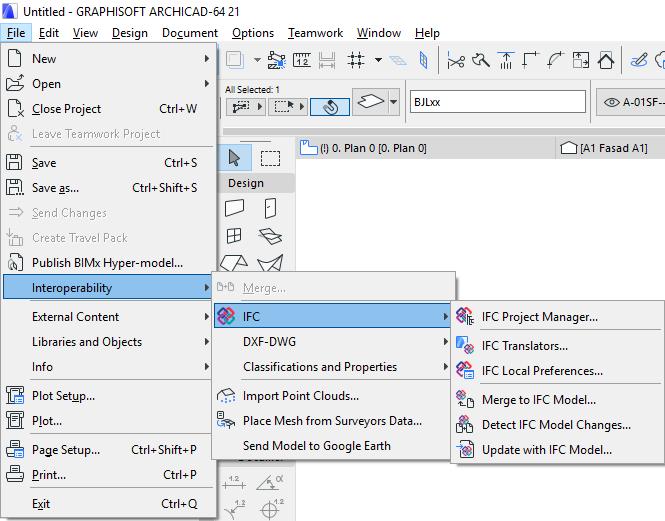The width and height of the screenshot is (665, 521).
Task: Choose Print from the File menu
Action: point(109,474)
